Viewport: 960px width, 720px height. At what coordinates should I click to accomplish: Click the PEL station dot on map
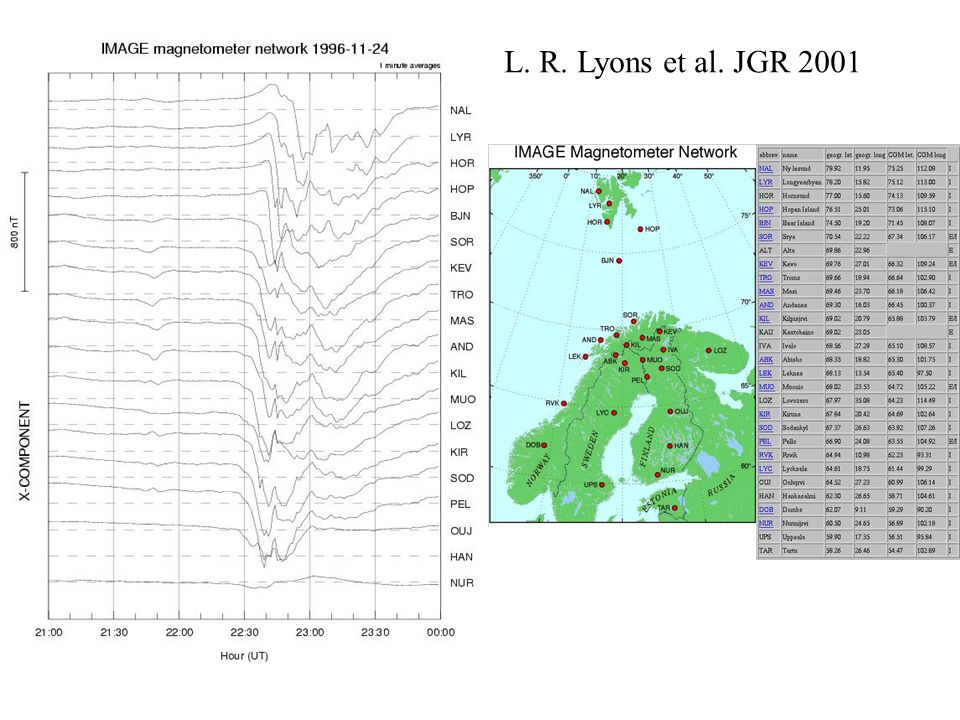647,377
